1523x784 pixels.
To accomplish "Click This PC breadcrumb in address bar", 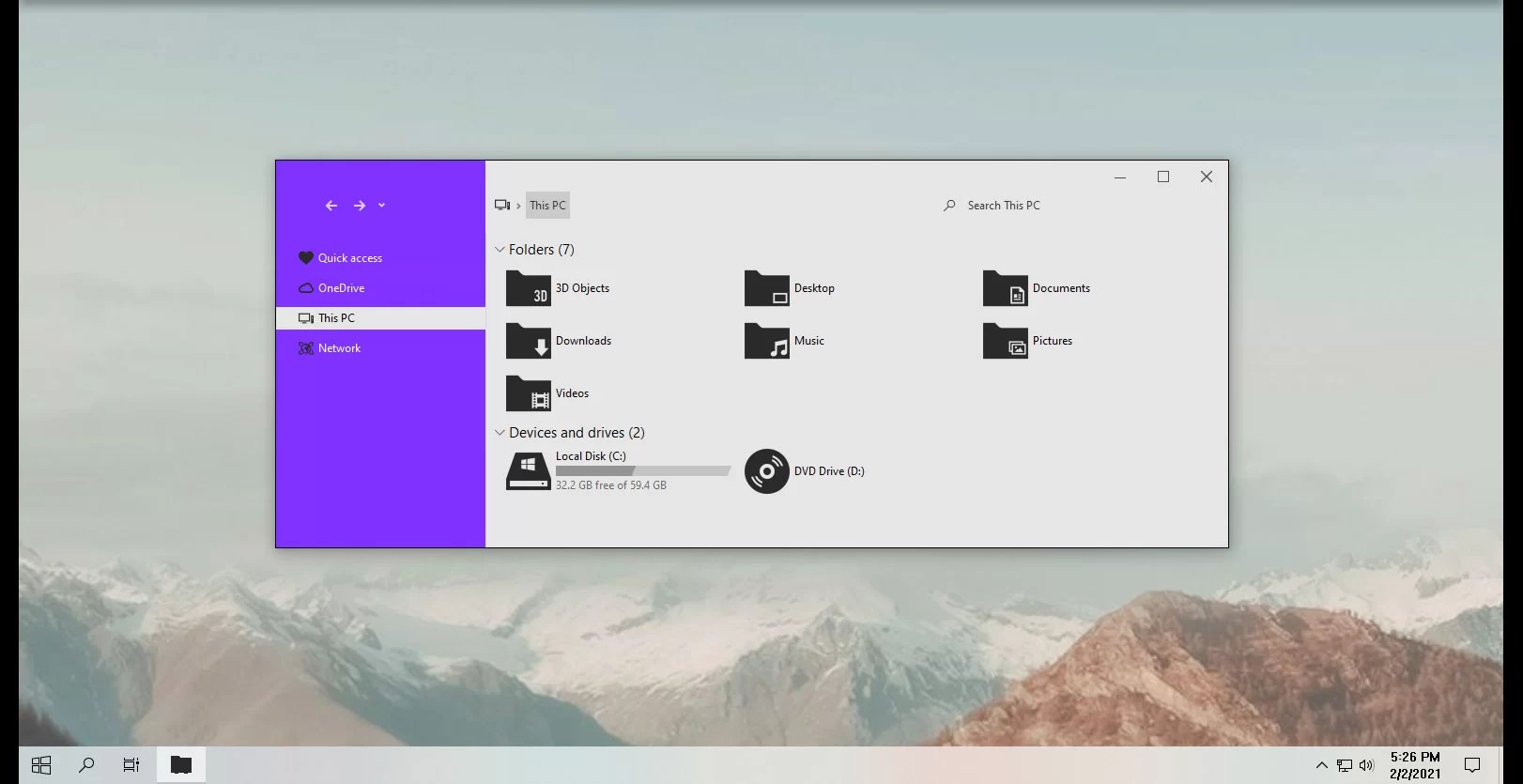I will click(x=547, y=206).
